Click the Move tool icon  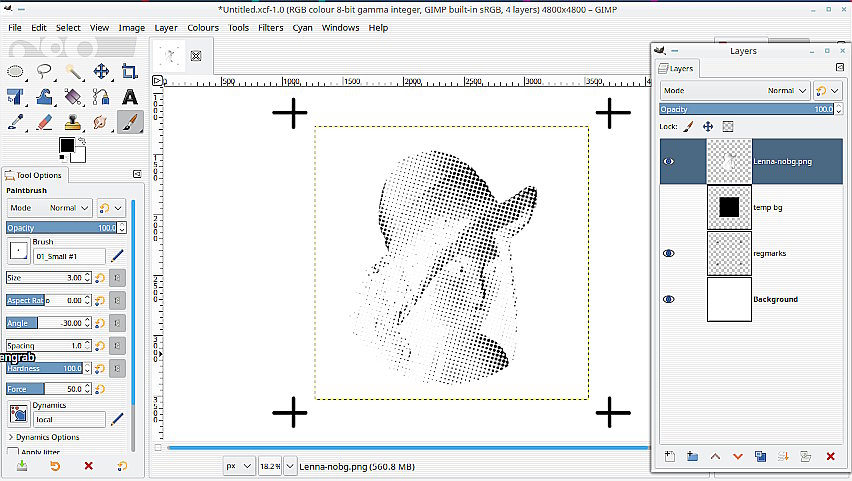click(x=101, y=71)
